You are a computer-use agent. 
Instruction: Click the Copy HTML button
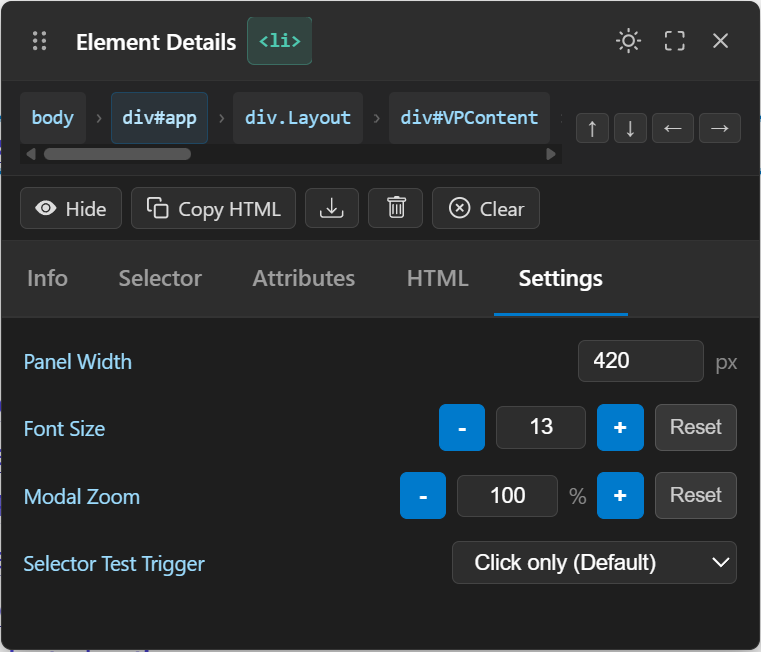click(x=214, y=208)
